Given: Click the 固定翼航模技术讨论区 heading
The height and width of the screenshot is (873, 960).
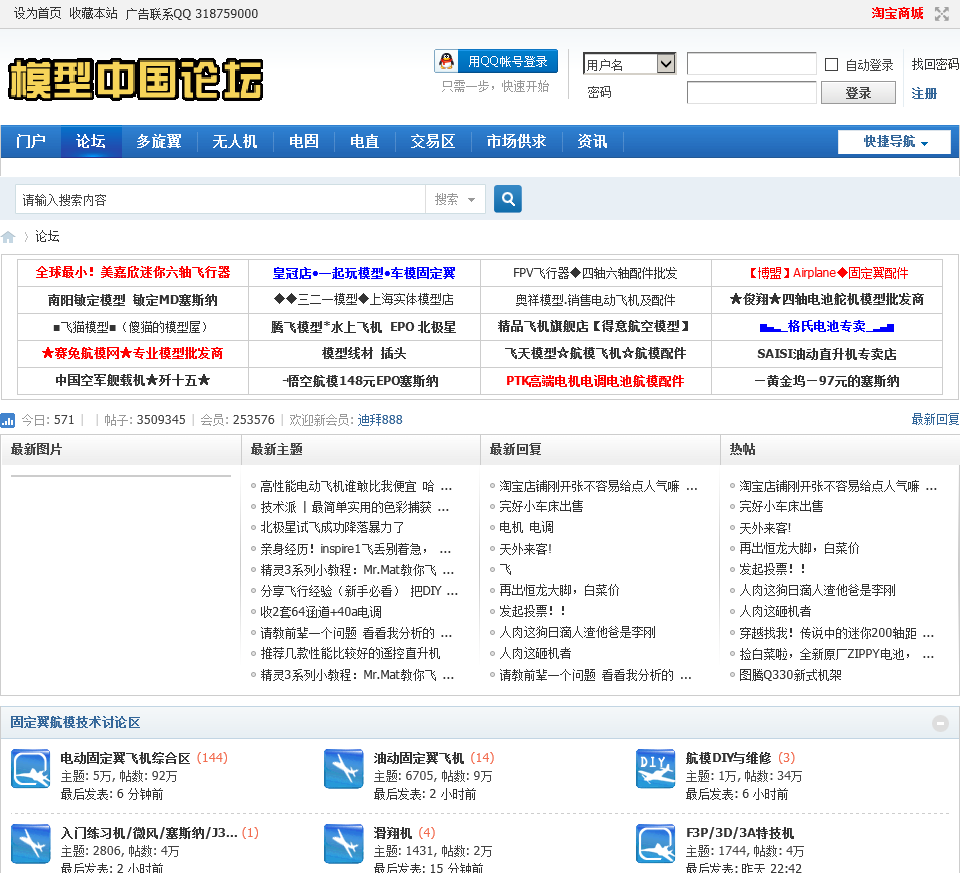Looking at the screenshot, I should 75,722.
